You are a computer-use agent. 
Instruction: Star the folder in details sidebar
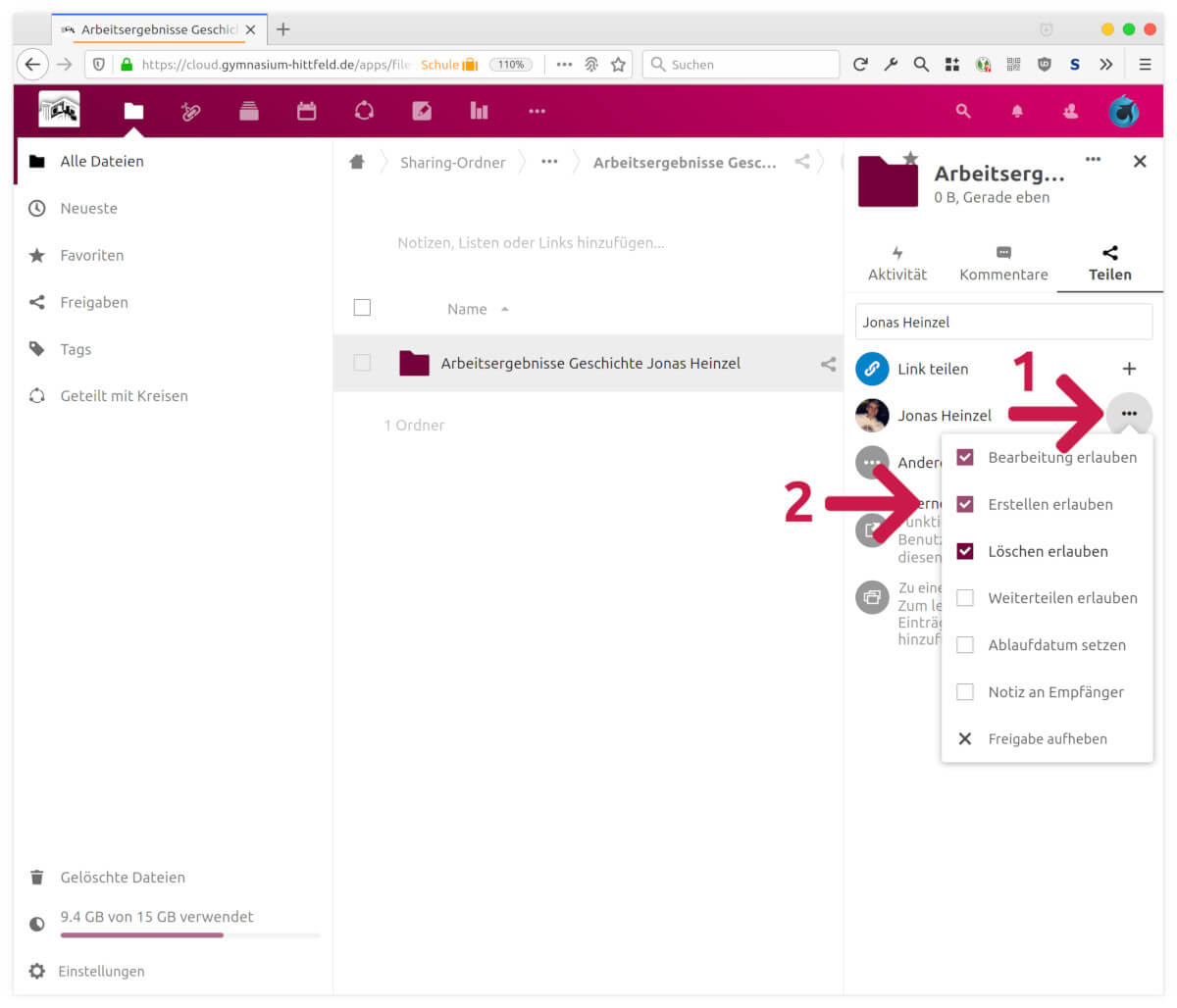pyautogui.click(x=910, y=158)
